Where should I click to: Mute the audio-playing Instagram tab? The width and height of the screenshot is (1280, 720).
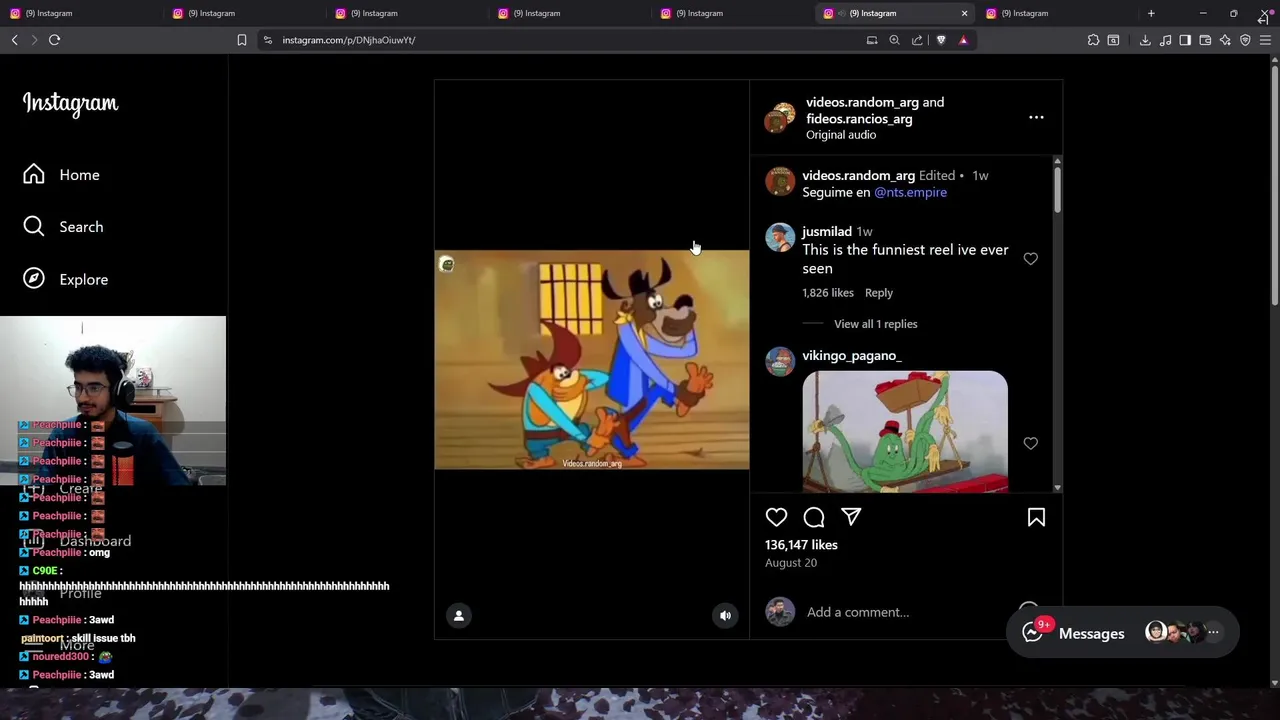pyautogui.click(x=841, y=13)
